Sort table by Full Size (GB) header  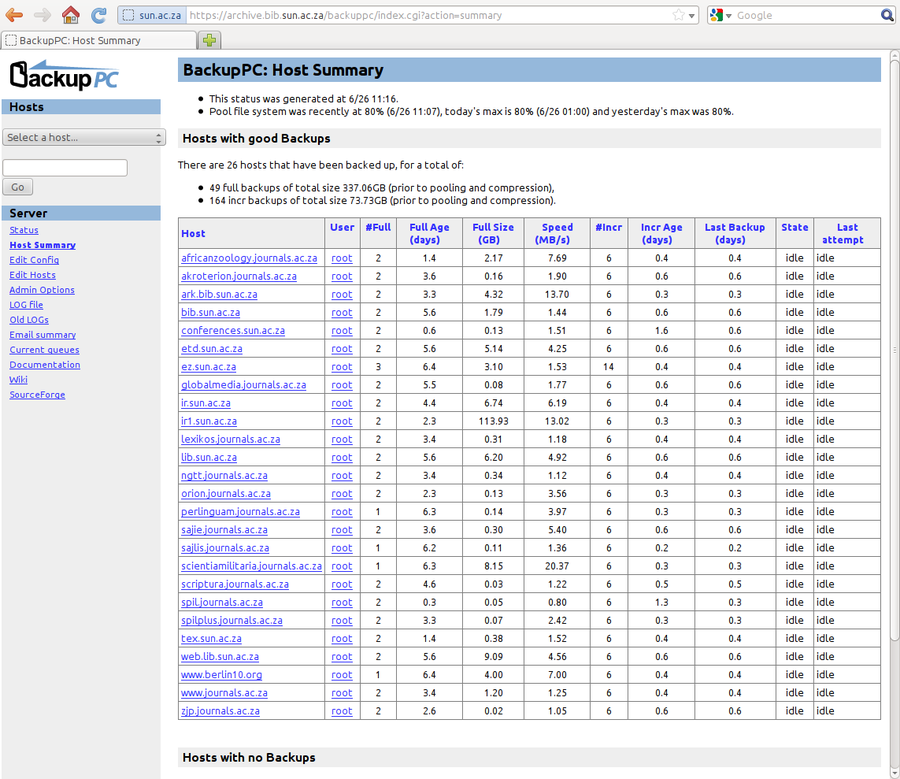(493, 234)
